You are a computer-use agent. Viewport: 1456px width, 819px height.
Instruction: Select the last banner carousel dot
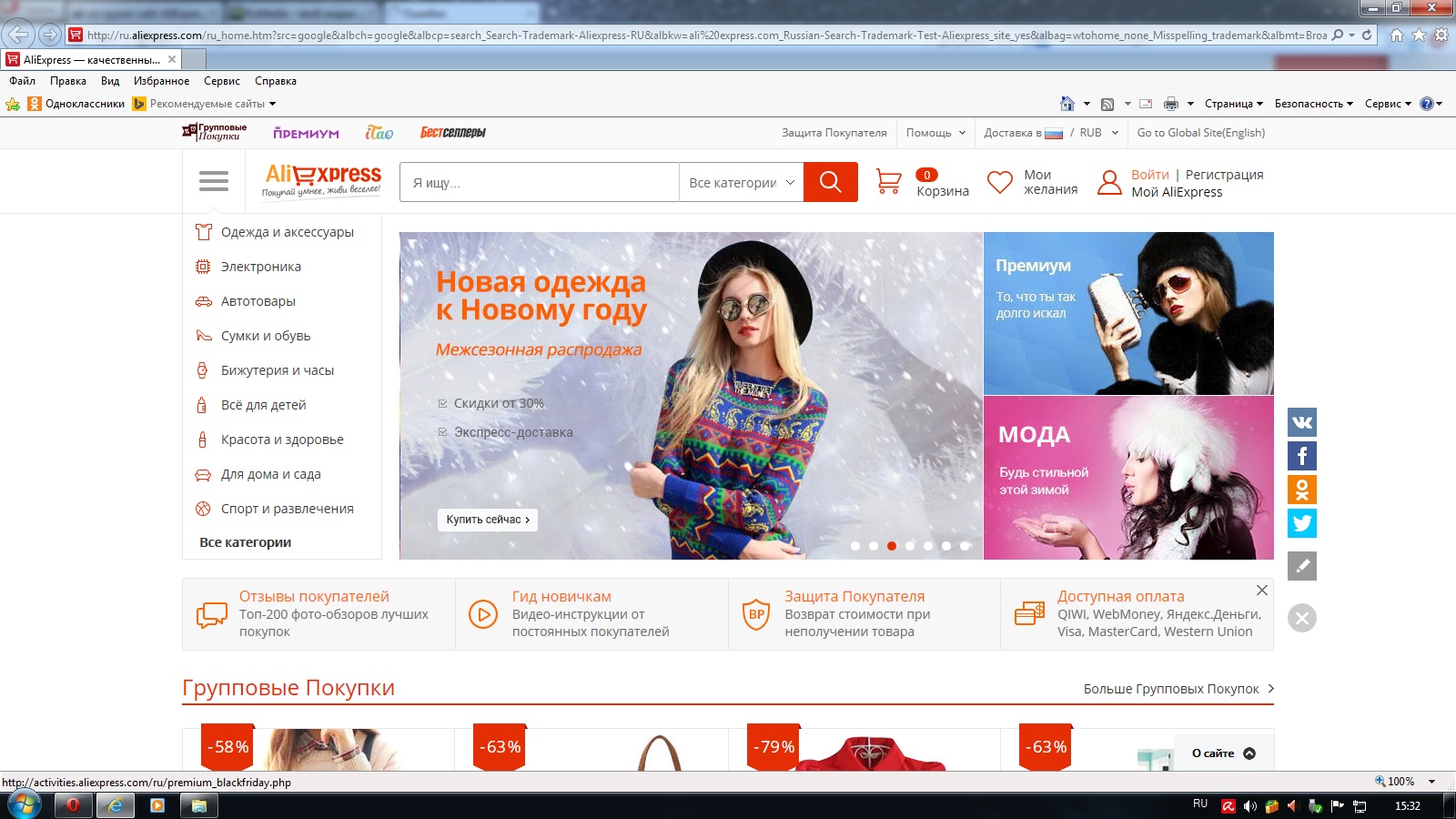(x=965, y=546)
